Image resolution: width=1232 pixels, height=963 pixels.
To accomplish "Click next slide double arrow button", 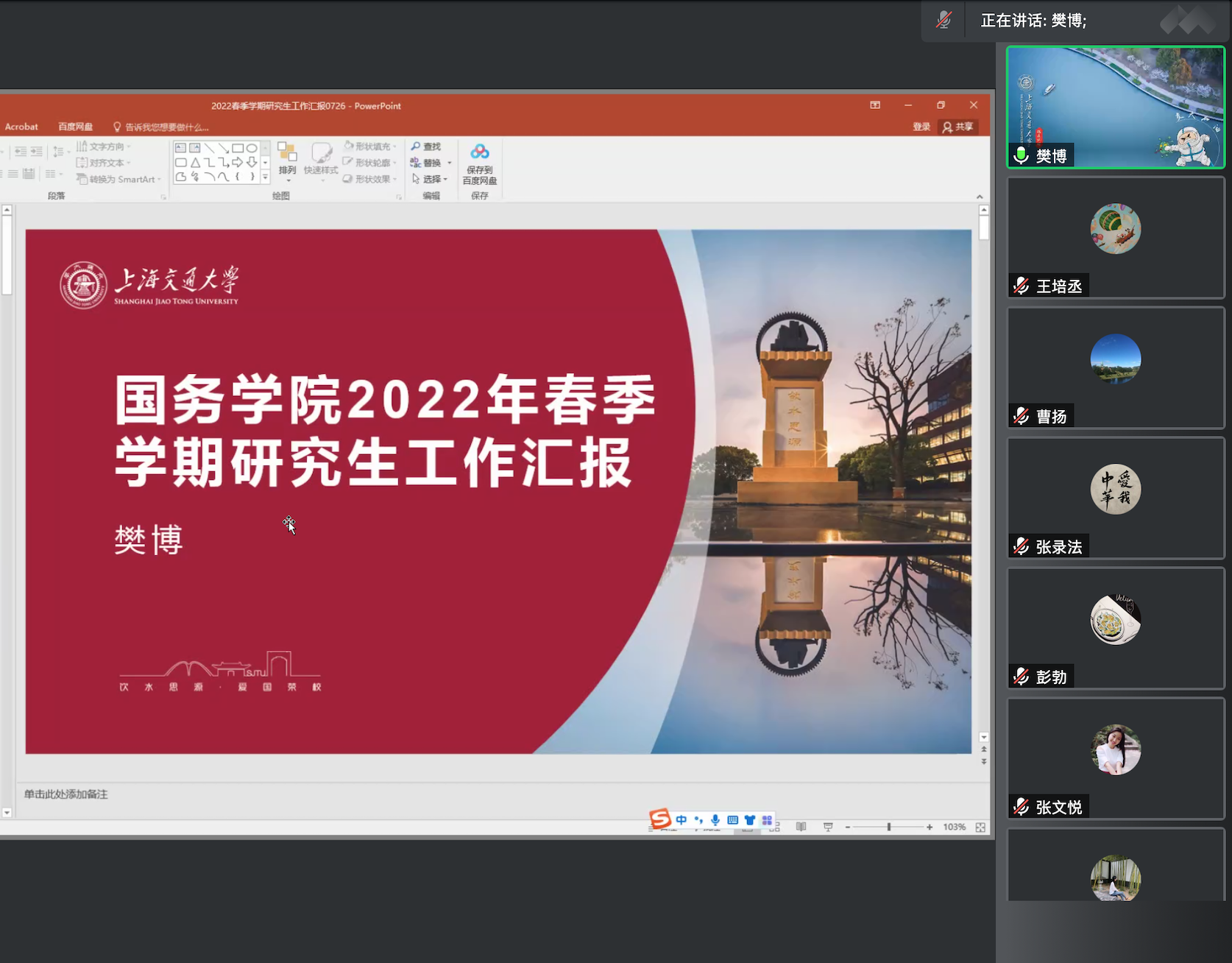I will coord(984,762).
